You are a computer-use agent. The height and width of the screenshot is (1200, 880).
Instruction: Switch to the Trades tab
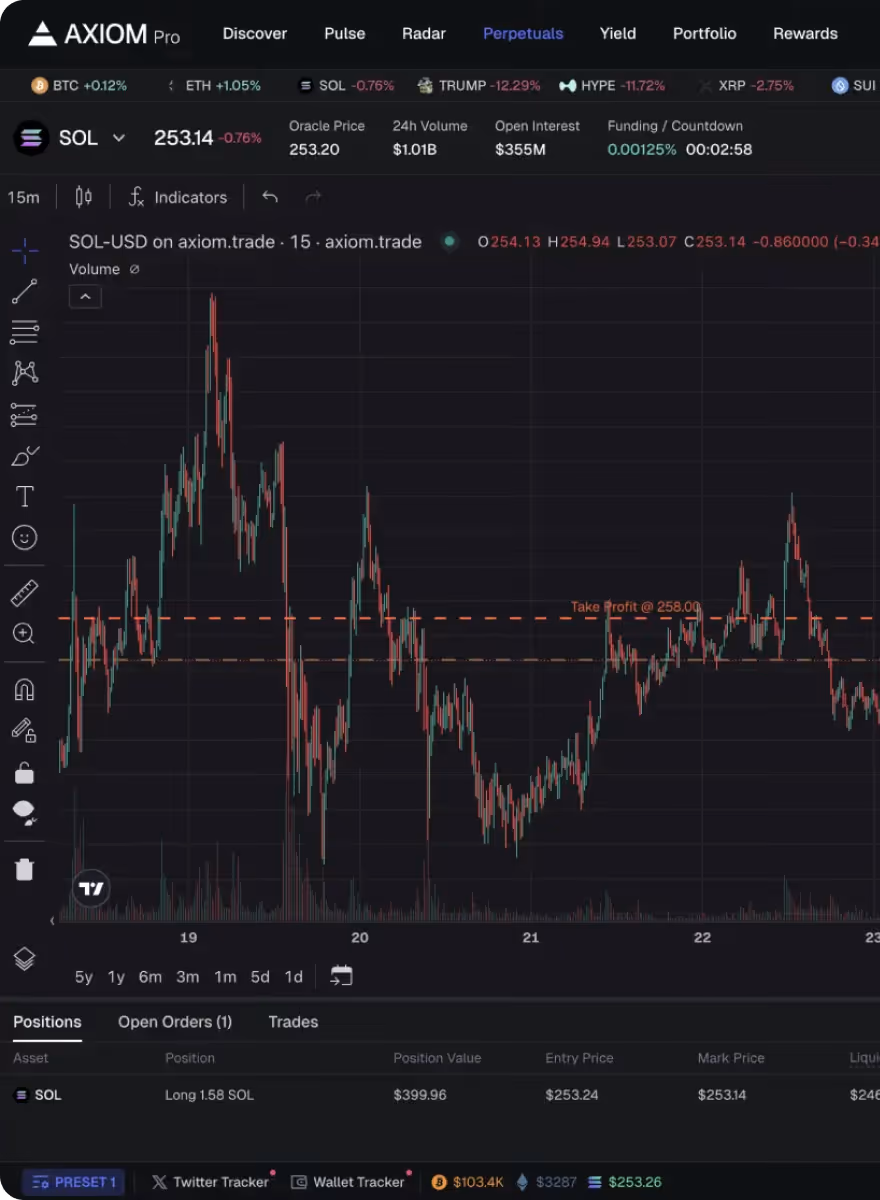(293, 1022)
